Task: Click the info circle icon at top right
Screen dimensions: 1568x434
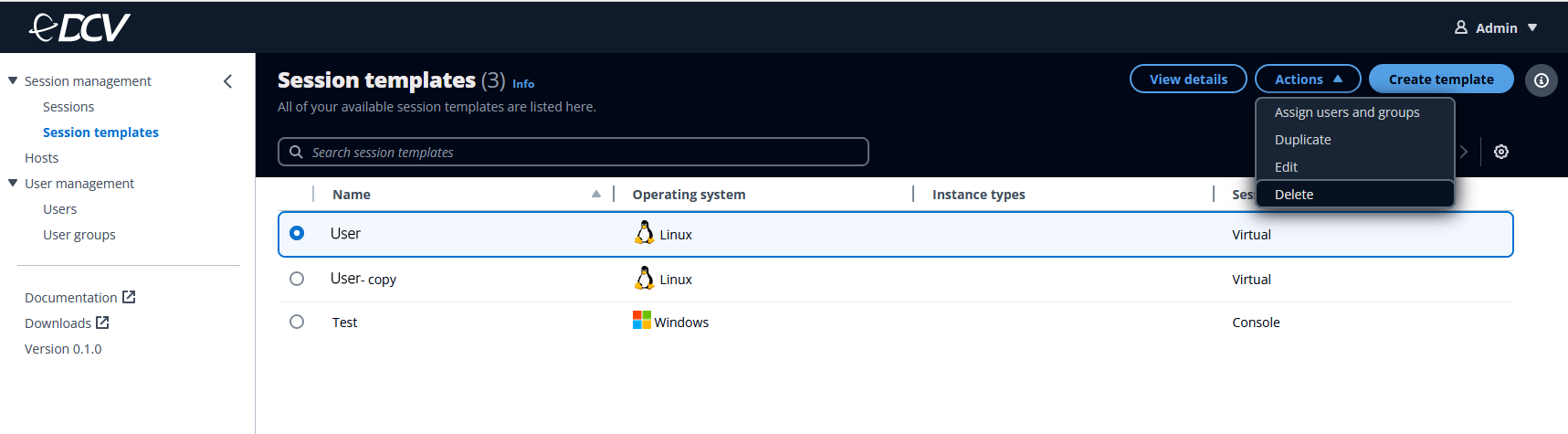Action: [1541, 80]
